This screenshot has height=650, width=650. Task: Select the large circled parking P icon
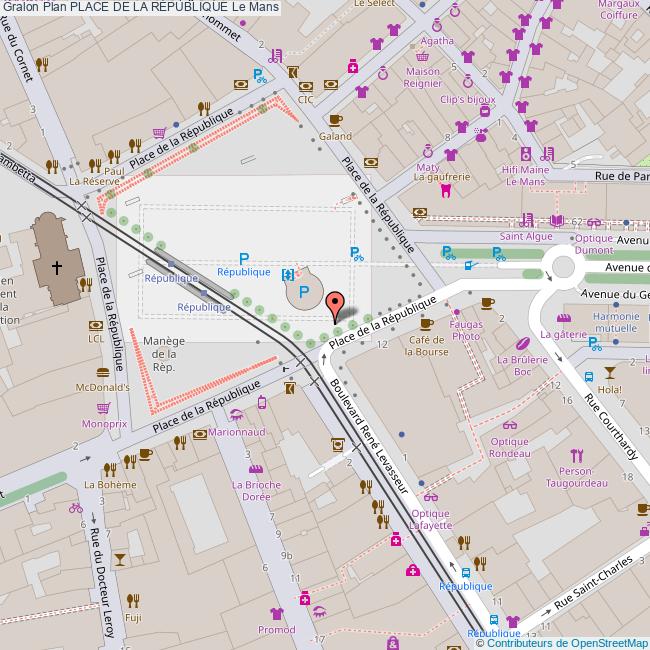[x=304, y=294]
